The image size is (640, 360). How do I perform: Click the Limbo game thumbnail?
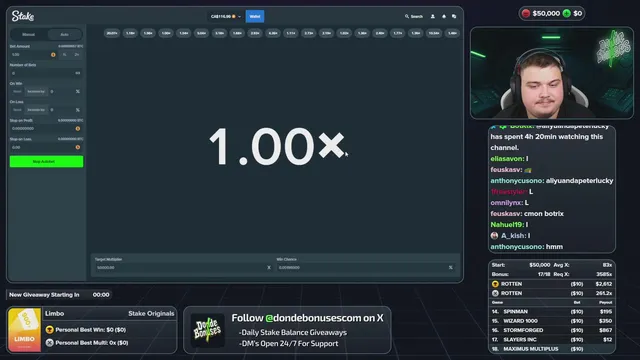pyautogui.click(x=24, y=330)
